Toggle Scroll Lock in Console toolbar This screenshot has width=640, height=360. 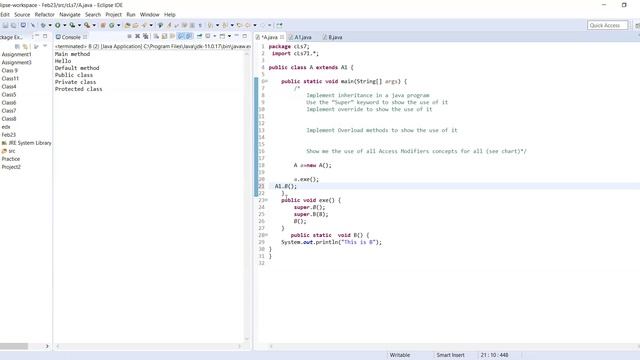(164, 37)
